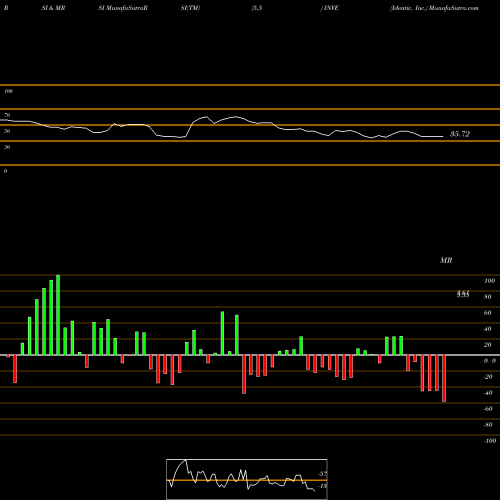Click the MR label above the histogram
Image resolution: width=500 pixels, height=500 pixels.
pos(446,260)
